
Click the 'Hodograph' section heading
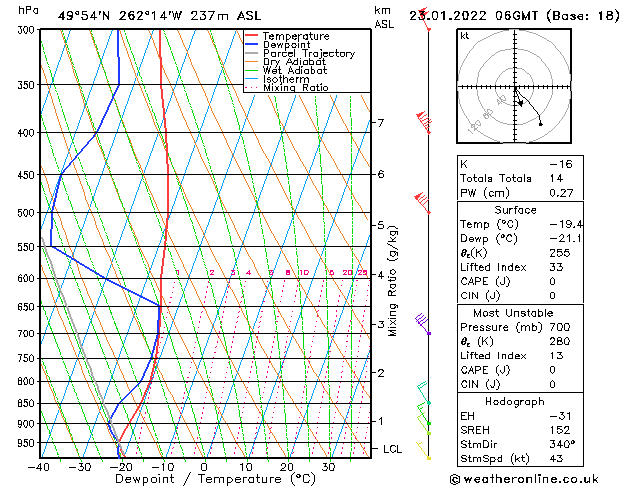(515, 402)
